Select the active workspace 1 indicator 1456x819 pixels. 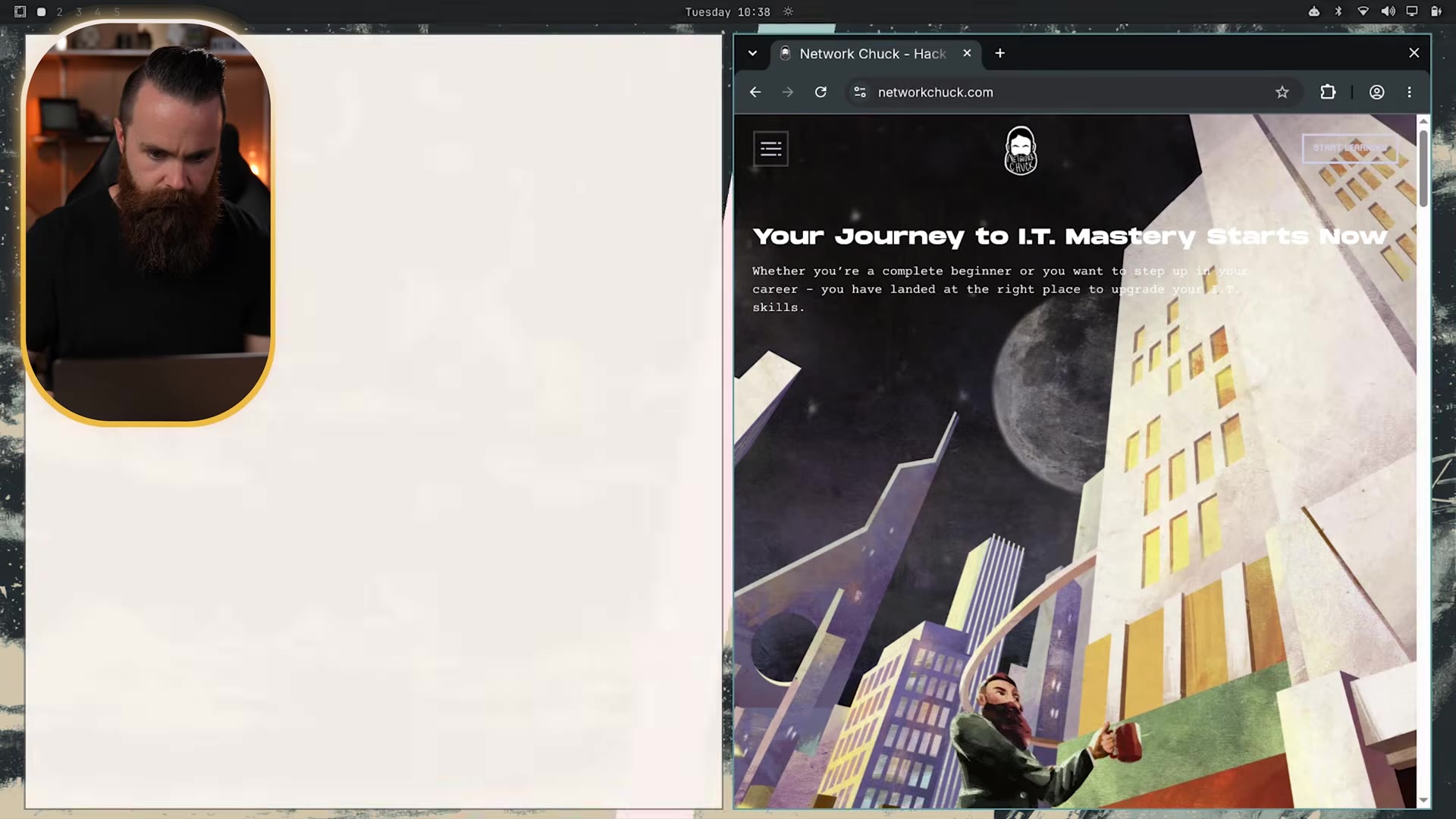pyautogui.click(x=42, y=12)
